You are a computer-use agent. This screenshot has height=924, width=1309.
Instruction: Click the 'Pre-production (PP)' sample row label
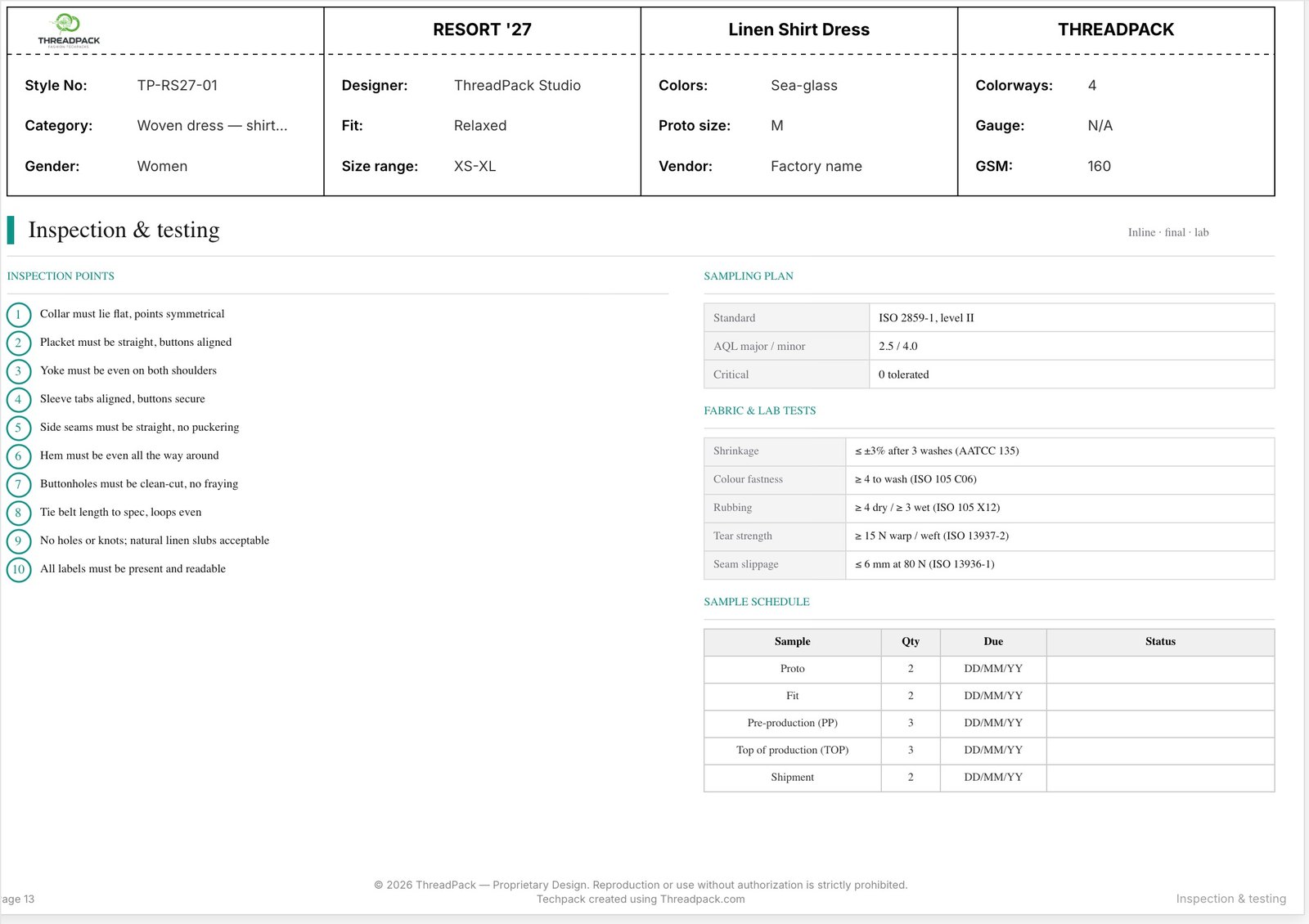tap(792, 723)
